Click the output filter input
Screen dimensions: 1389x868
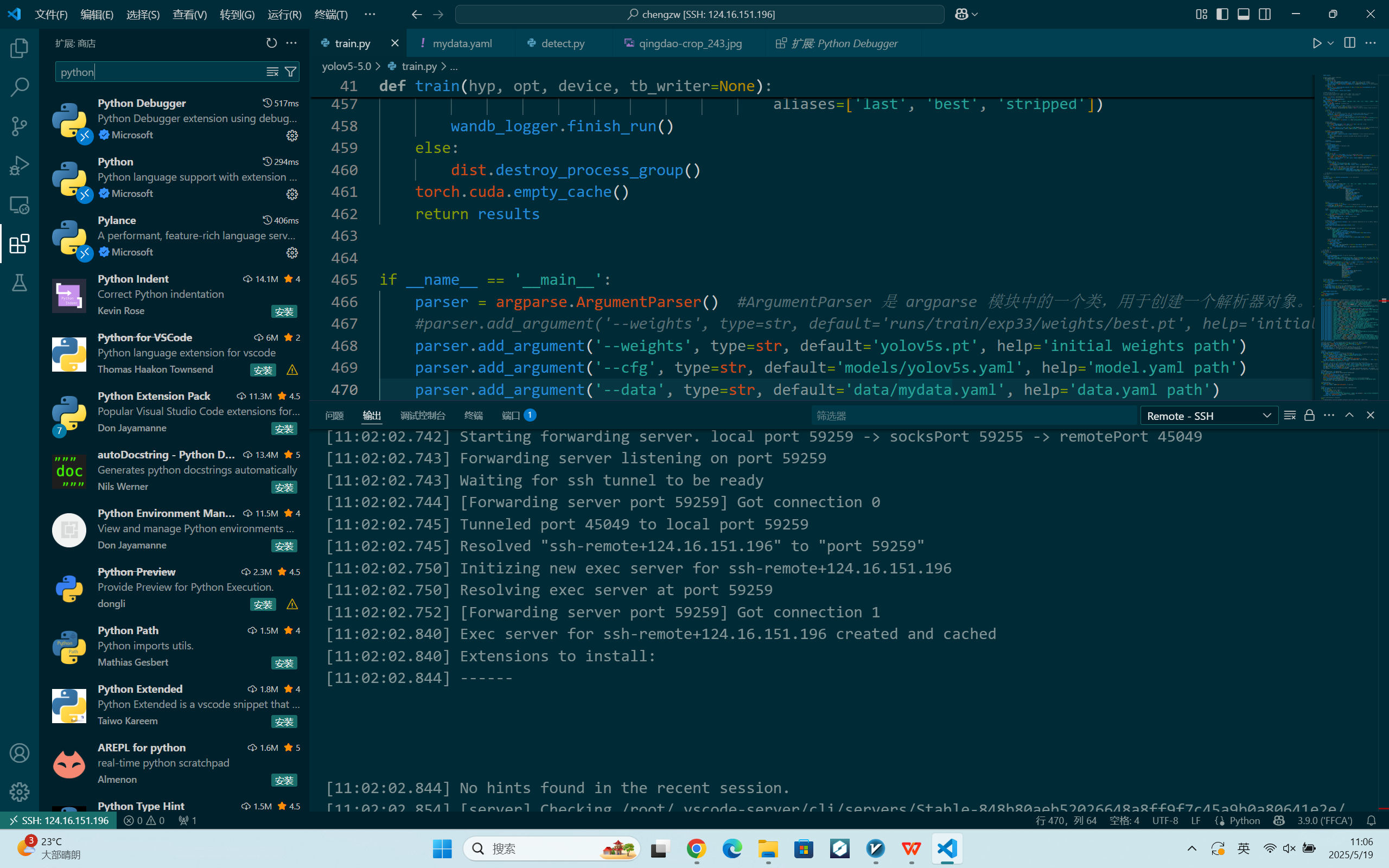973,416
